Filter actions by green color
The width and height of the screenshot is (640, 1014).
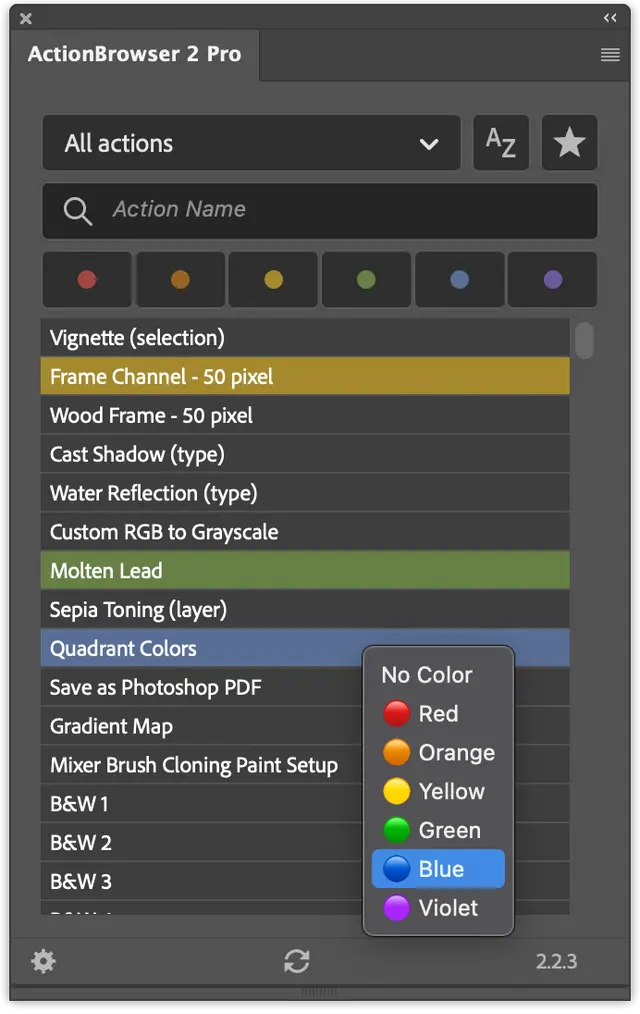tap(366, 279)
